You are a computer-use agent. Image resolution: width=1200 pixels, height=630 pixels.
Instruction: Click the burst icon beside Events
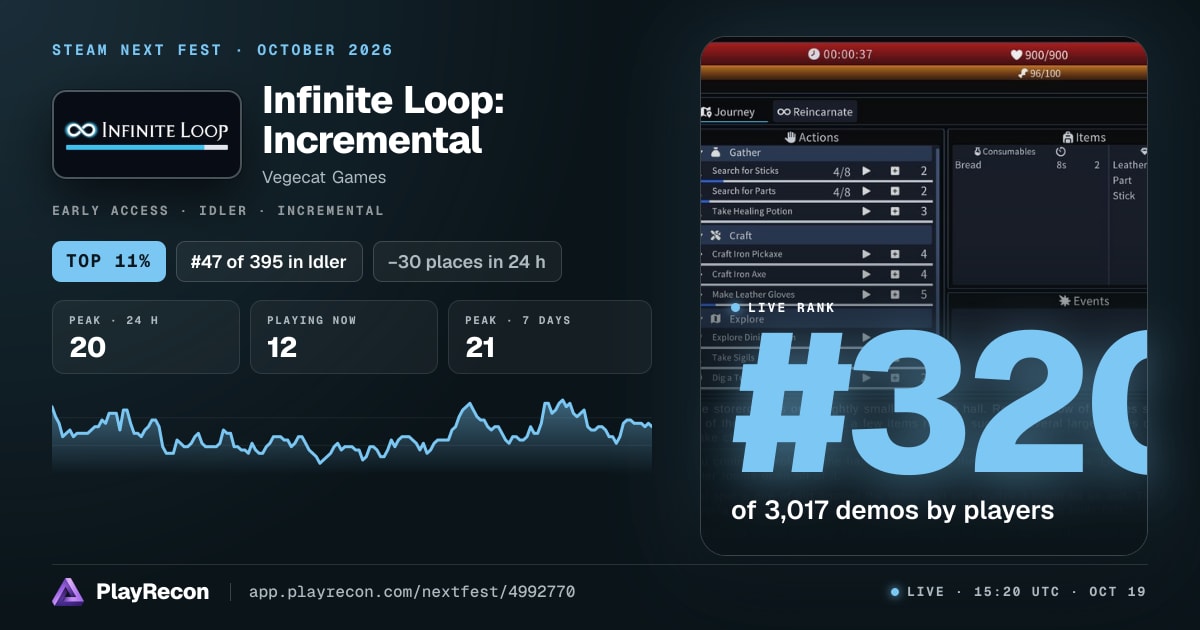pos(1065,301)
